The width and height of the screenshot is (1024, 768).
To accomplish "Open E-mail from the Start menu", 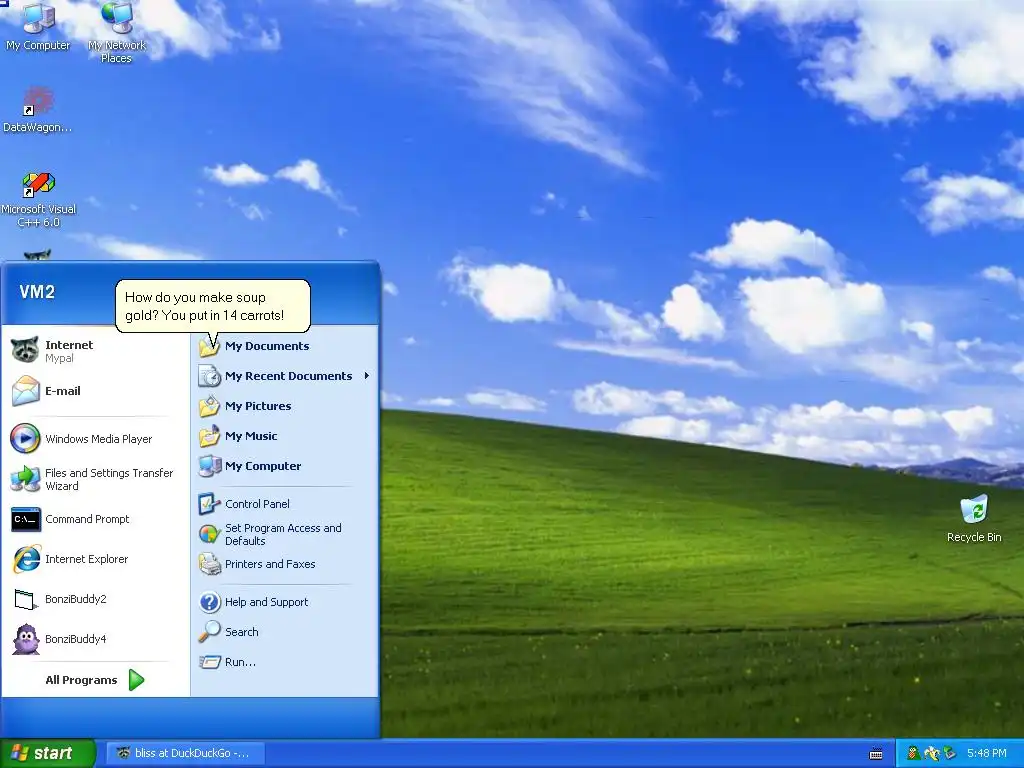I will coord(96,391).
